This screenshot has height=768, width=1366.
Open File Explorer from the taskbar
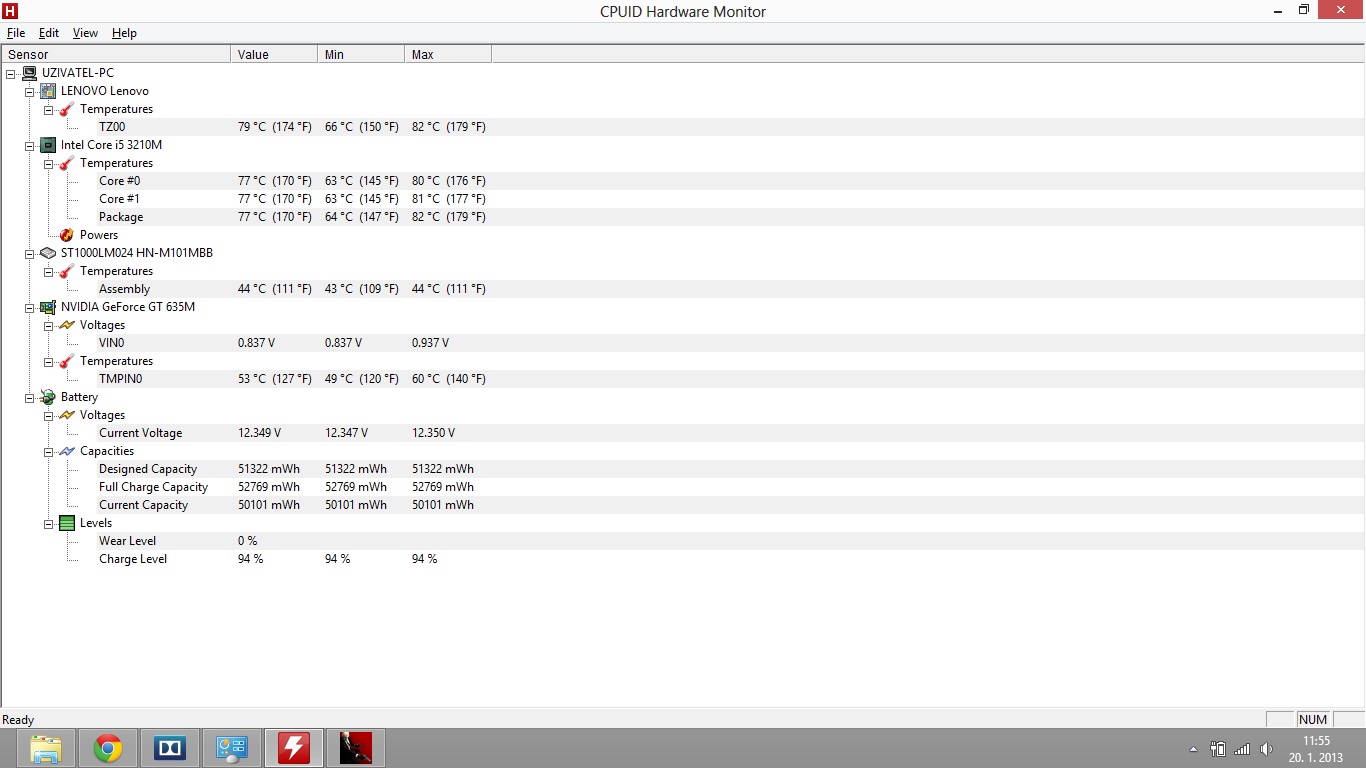[46, 748]
